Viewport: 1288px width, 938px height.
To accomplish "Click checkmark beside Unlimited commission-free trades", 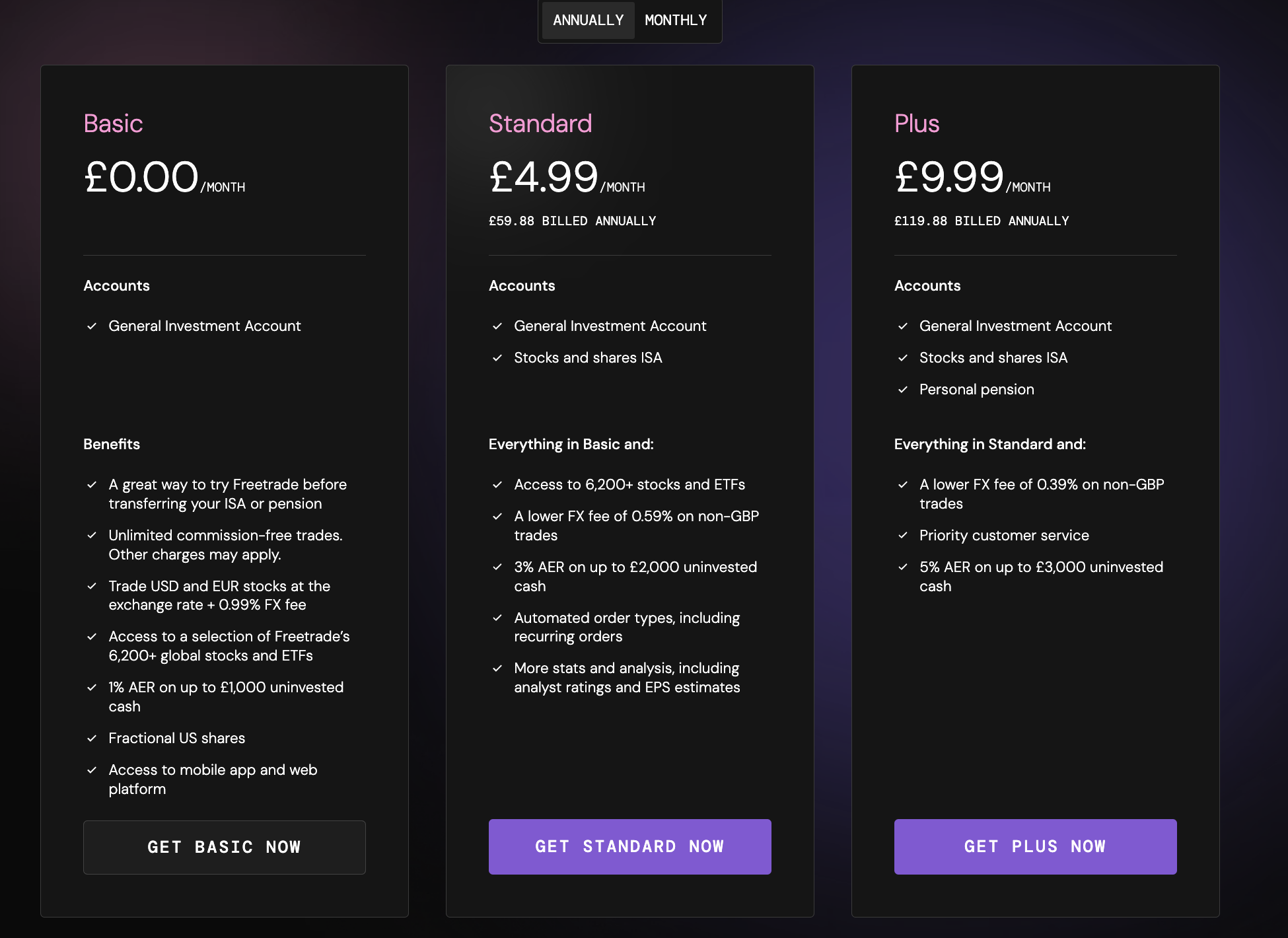I will pyautogui.click(x=92, y=536).
